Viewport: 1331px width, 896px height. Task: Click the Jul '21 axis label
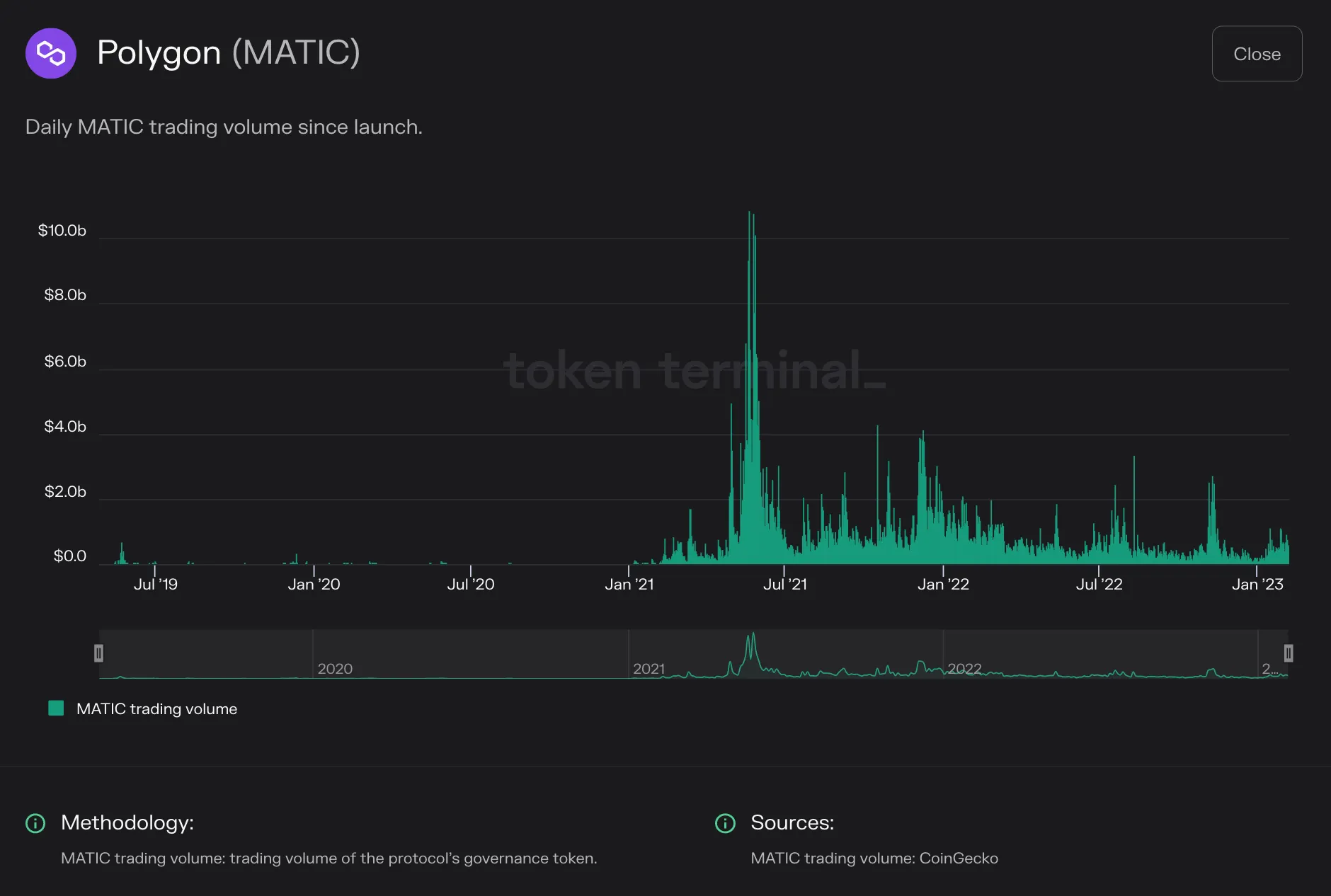784,585
